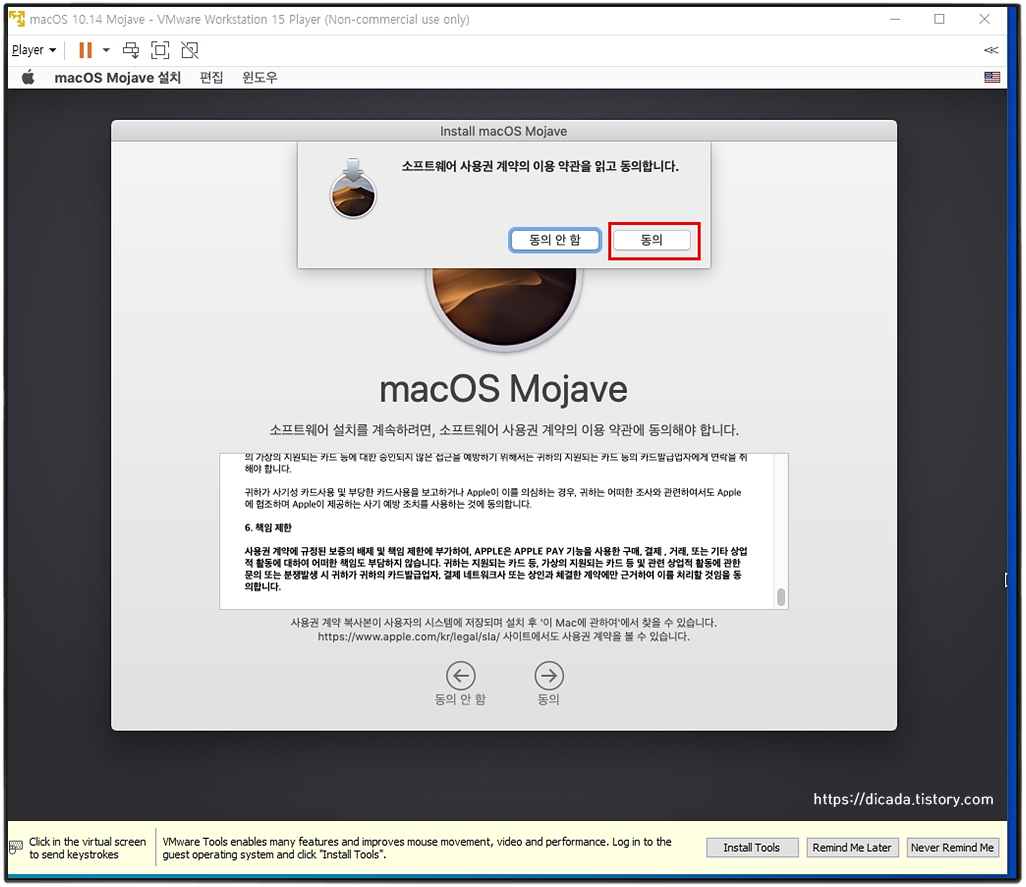Click the VMware pause button
This screenshot has width=1026, height=887.
pyautogui.click(x=85, y=50)
